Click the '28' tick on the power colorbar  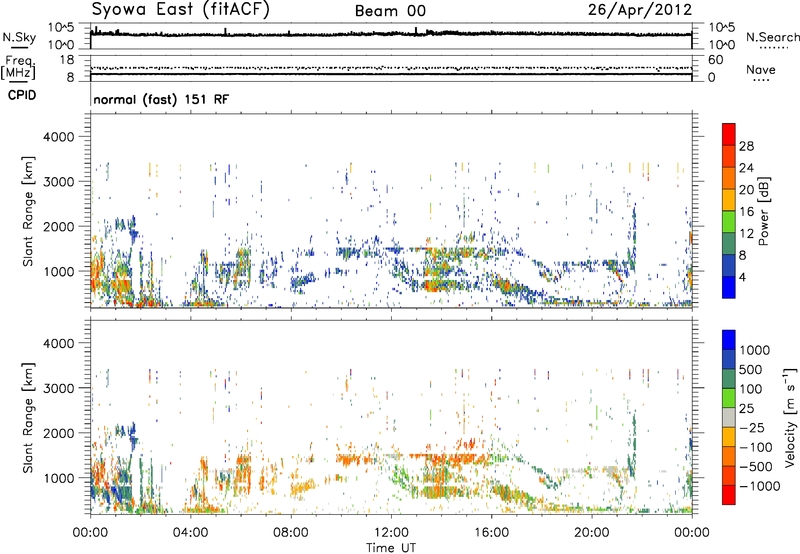pos(746,146)
